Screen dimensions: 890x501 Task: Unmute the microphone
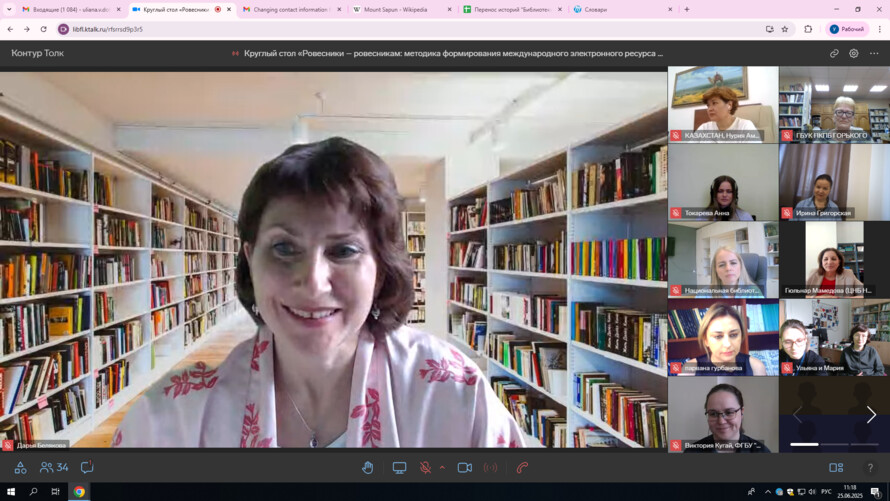(425, 467)
